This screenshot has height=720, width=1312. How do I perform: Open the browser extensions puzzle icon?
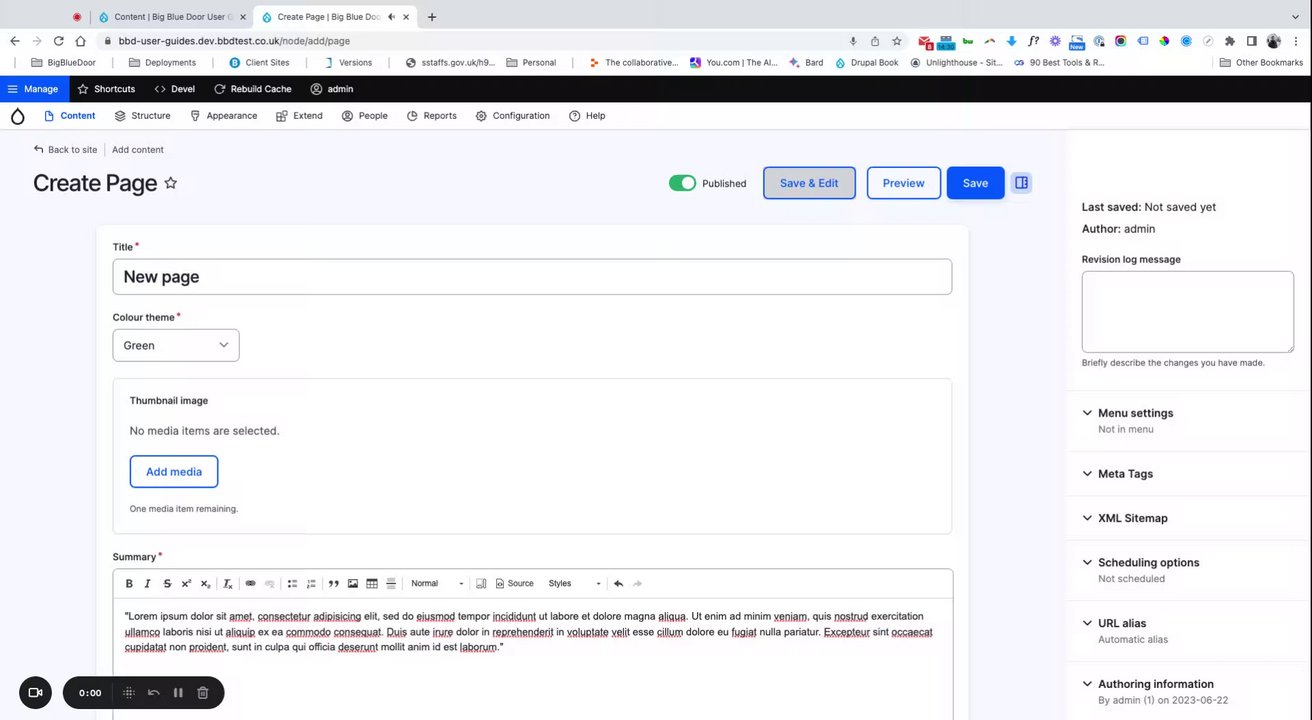[x=1230, y=41]
